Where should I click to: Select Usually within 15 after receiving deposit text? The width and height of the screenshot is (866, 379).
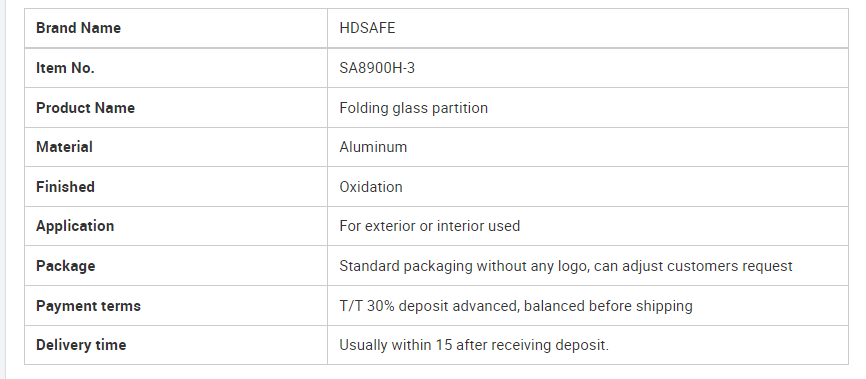click(474, 345)
